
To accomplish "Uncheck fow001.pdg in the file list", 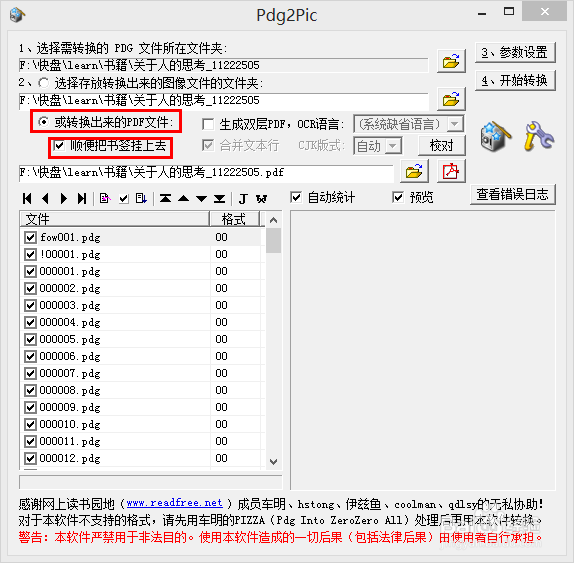I will pos(30,237).
